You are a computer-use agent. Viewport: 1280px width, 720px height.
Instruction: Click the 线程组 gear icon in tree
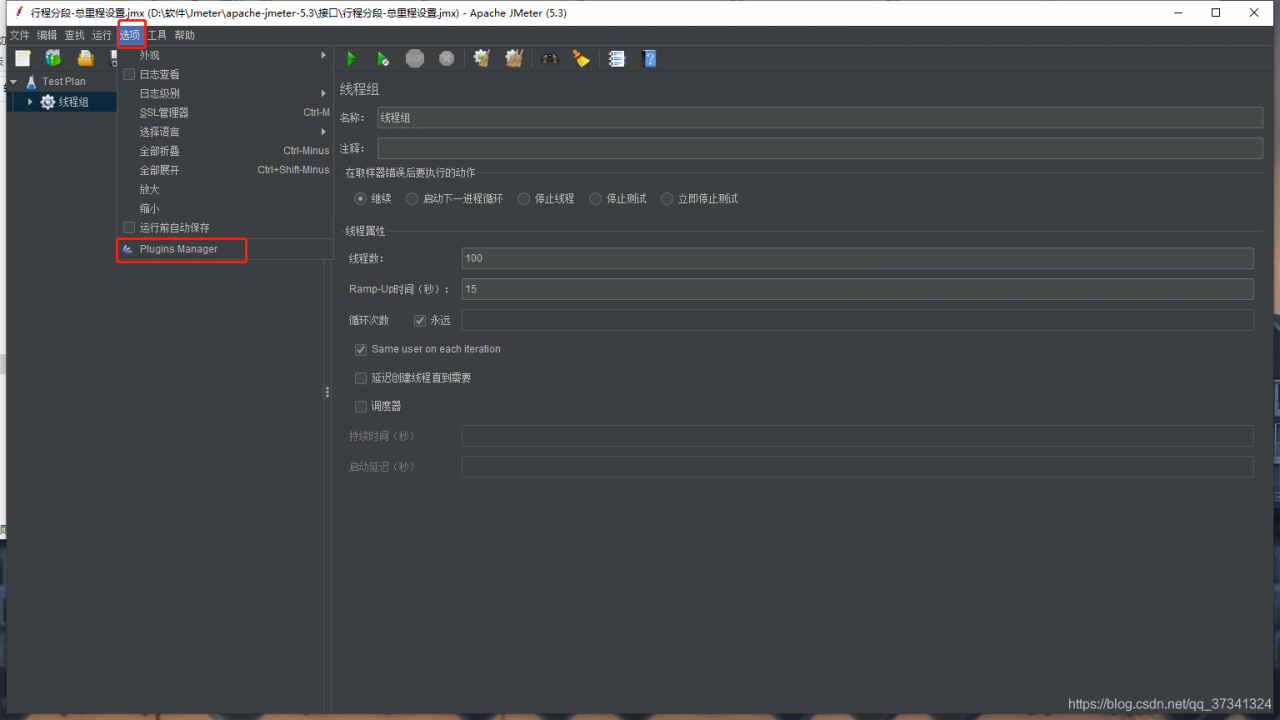click(x=48, y=102)
